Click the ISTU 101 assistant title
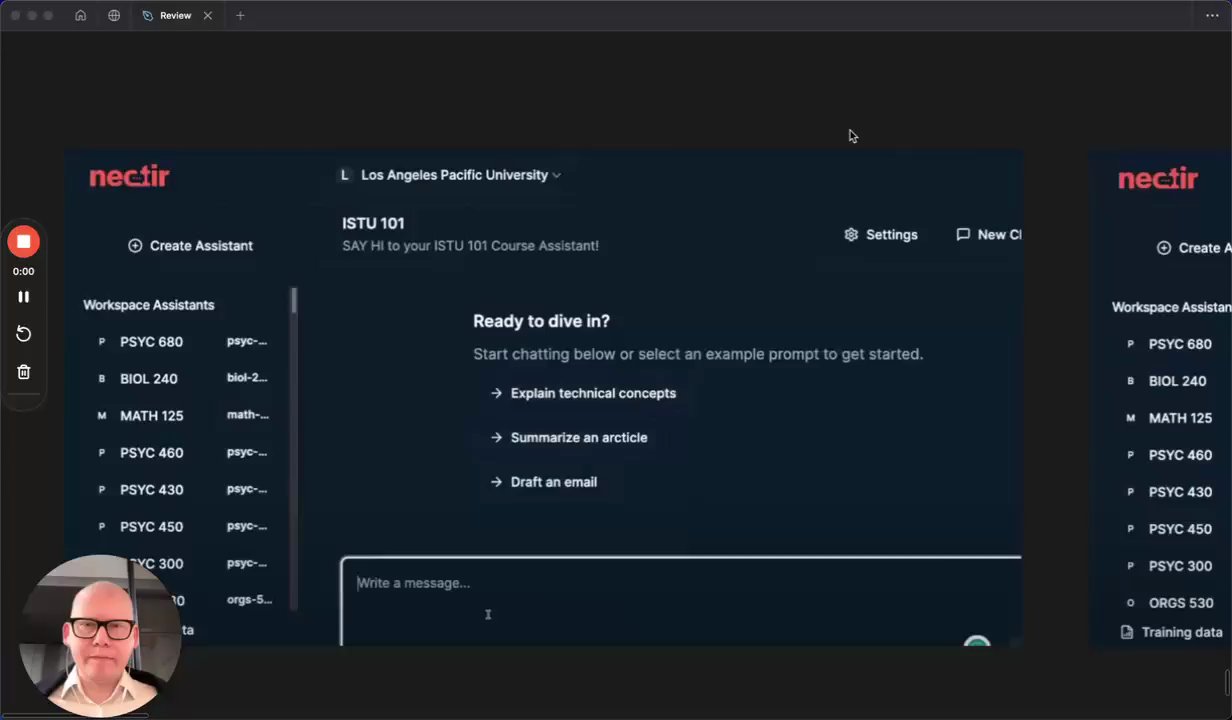The width and height of the screenshot is (1232, 720). coord(373,223)
